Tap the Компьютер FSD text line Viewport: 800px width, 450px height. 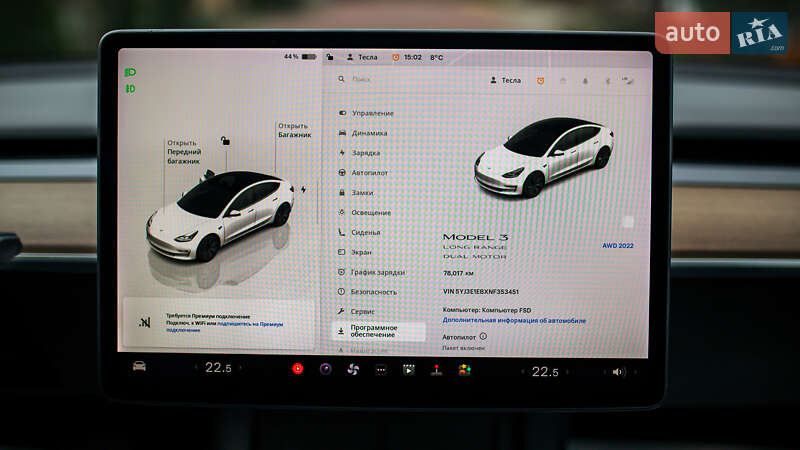[487, 310]
